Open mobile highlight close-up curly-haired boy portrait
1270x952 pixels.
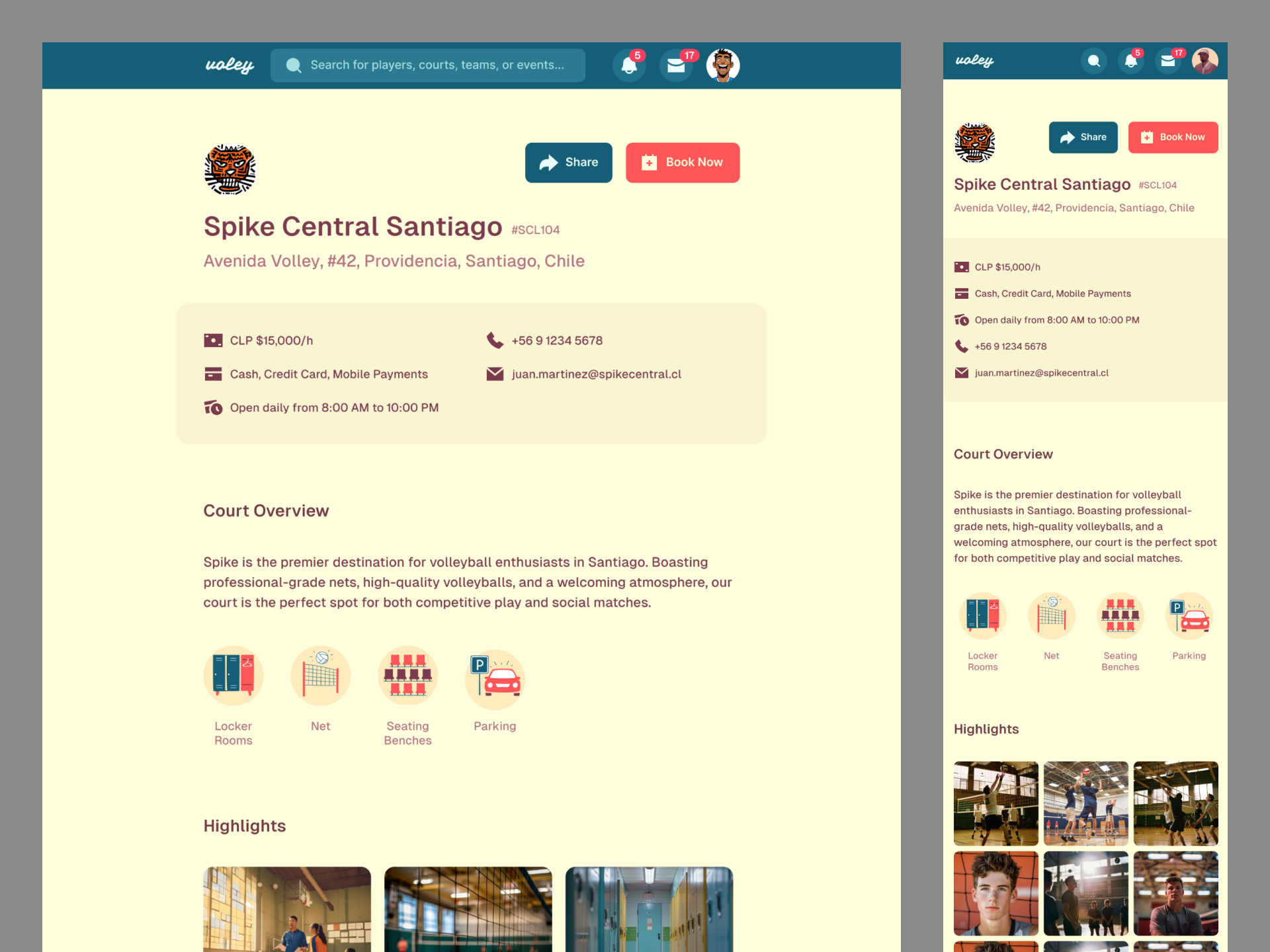pyautogui.click(x=996, y=893)
